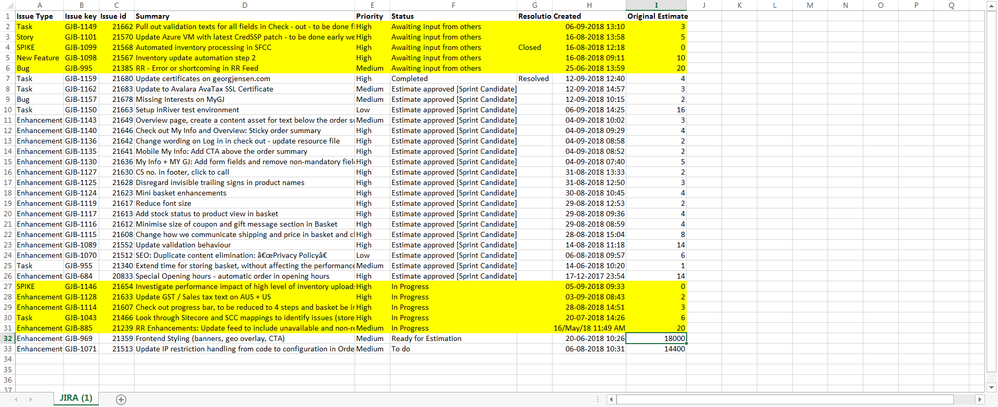Select row 1 header
This screenshot has height=407, width=998.
pos(8,15)
